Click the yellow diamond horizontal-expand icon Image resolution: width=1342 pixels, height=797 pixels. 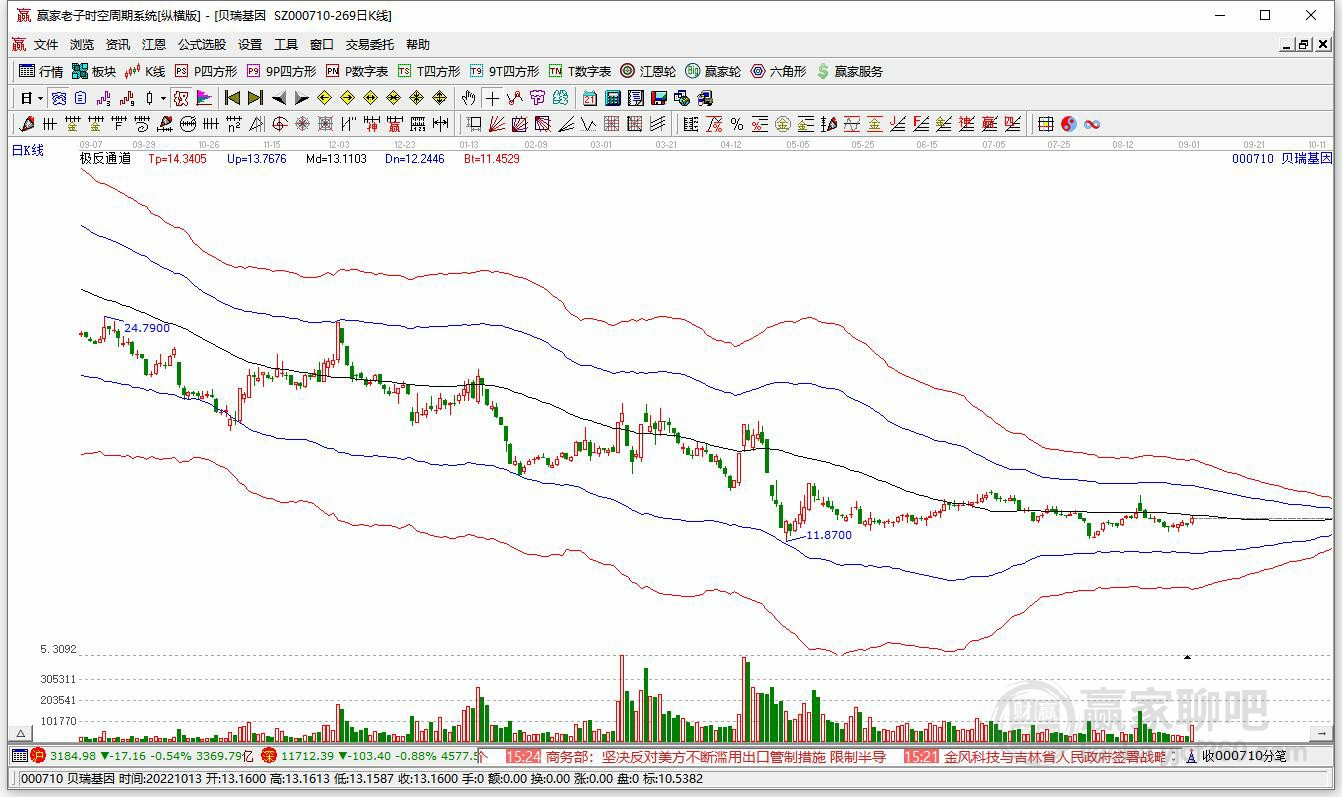click(370, 98)
